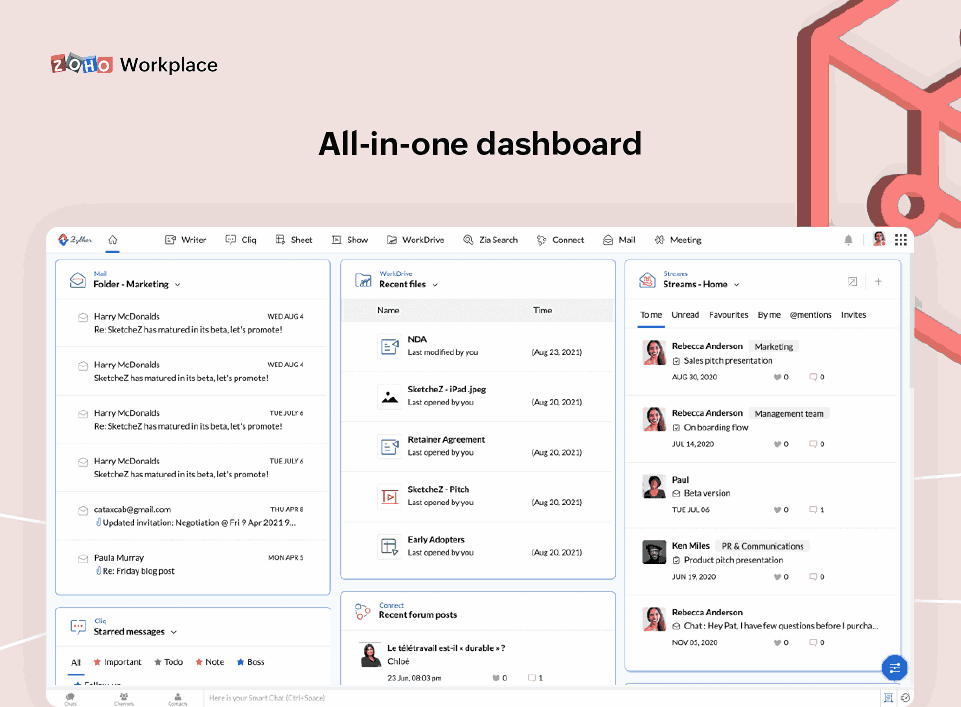Open Streams widget in new window icon

point(853,282)
